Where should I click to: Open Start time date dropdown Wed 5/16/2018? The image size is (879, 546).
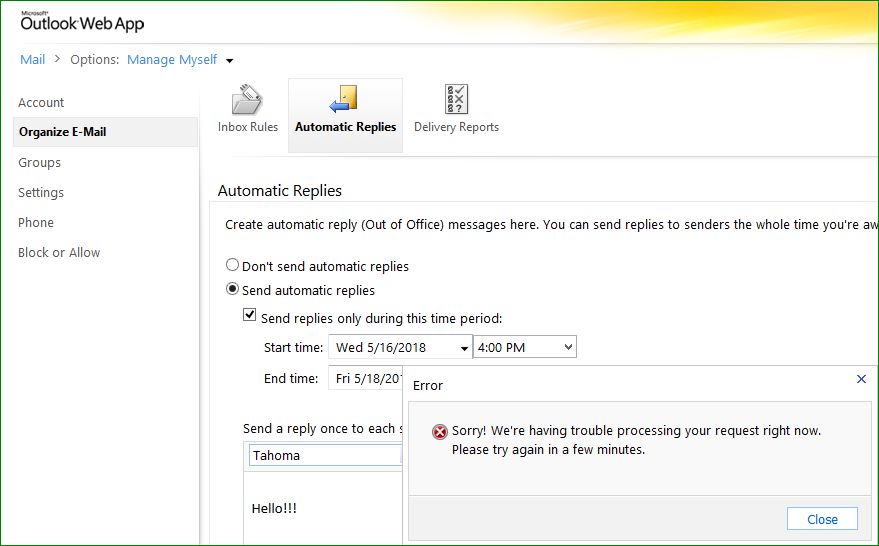click(x=400, y=347)
